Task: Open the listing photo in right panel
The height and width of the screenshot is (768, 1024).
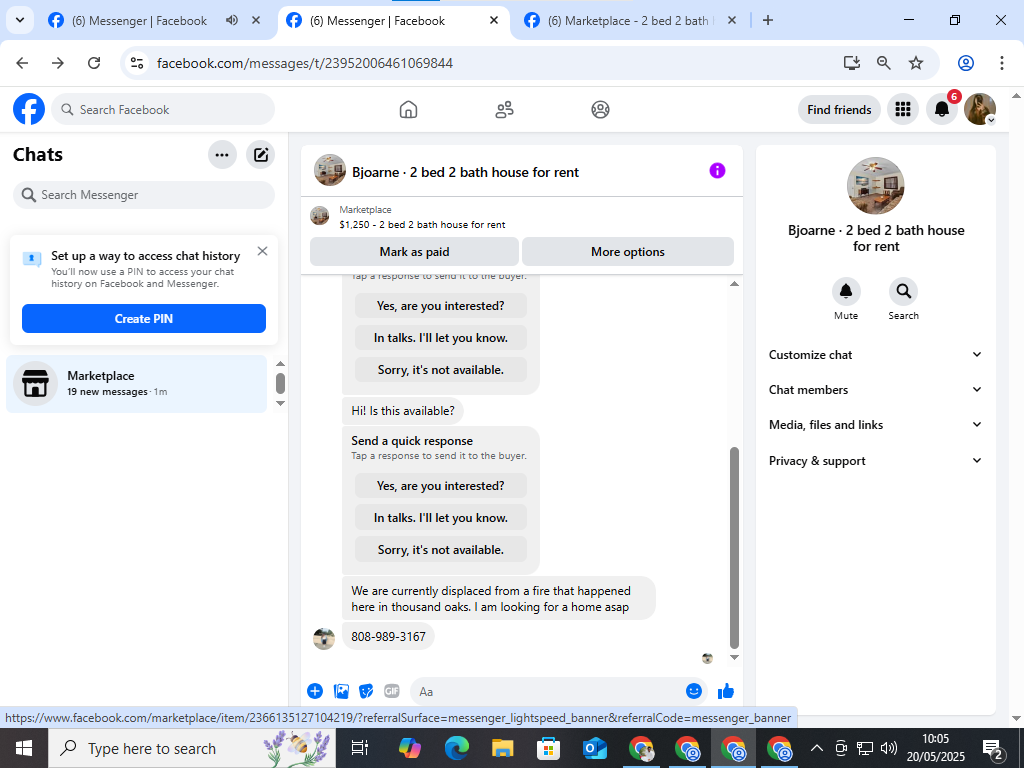Action: point(875,185)
